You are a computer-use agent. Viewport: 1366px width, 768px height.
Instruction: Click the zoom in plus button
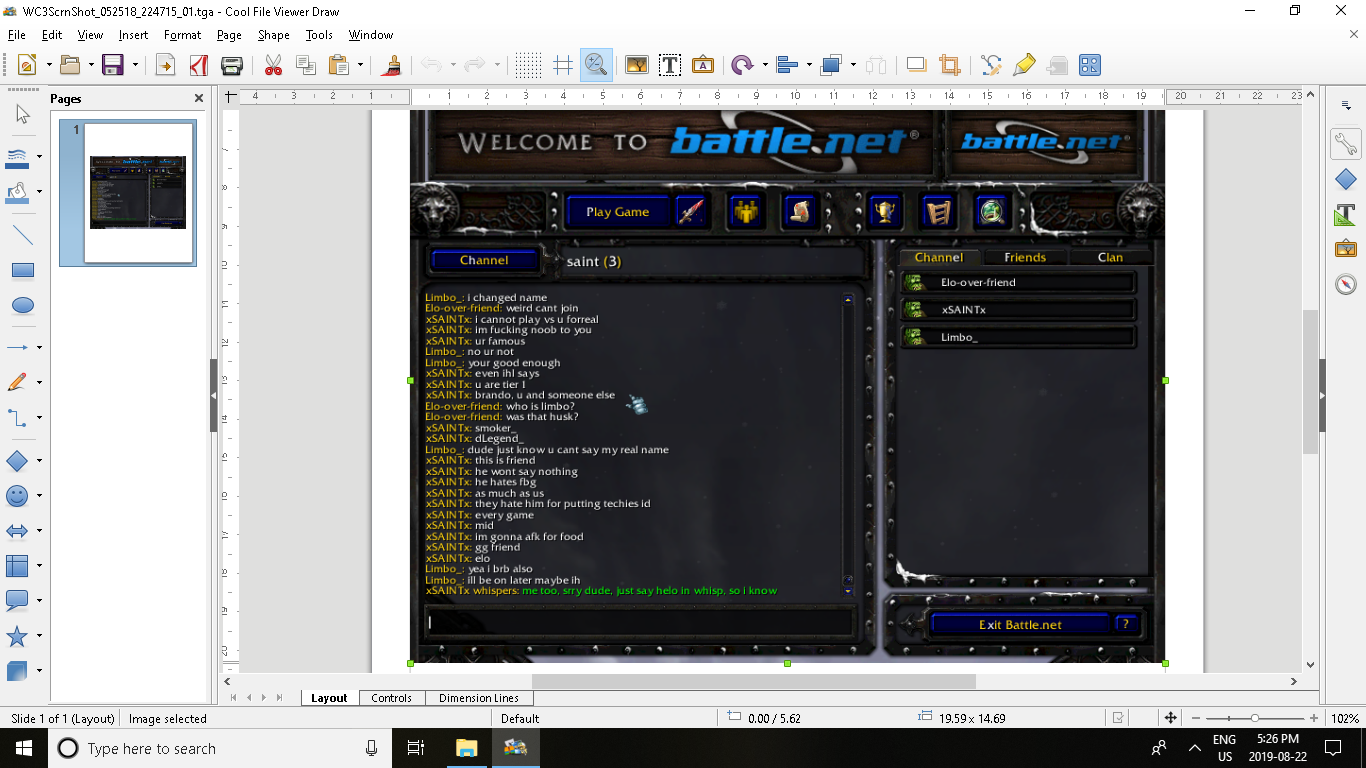[x=1314, y=718]
